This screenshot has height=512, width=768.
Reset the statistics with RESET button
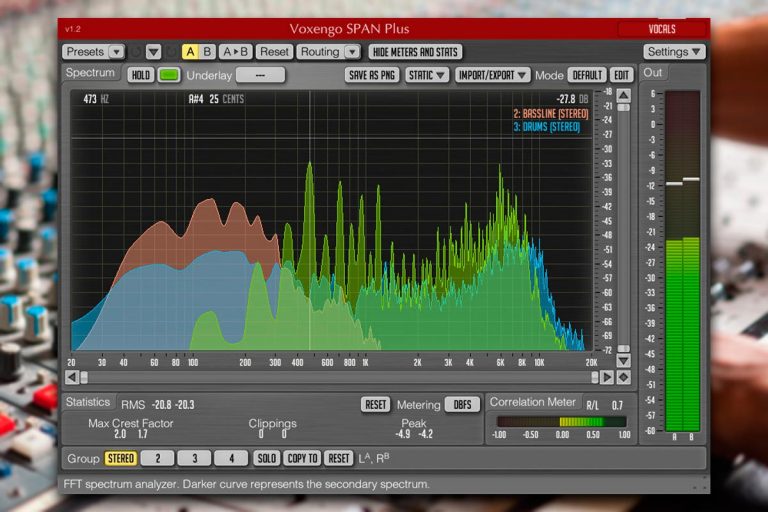tap(376, 405)
